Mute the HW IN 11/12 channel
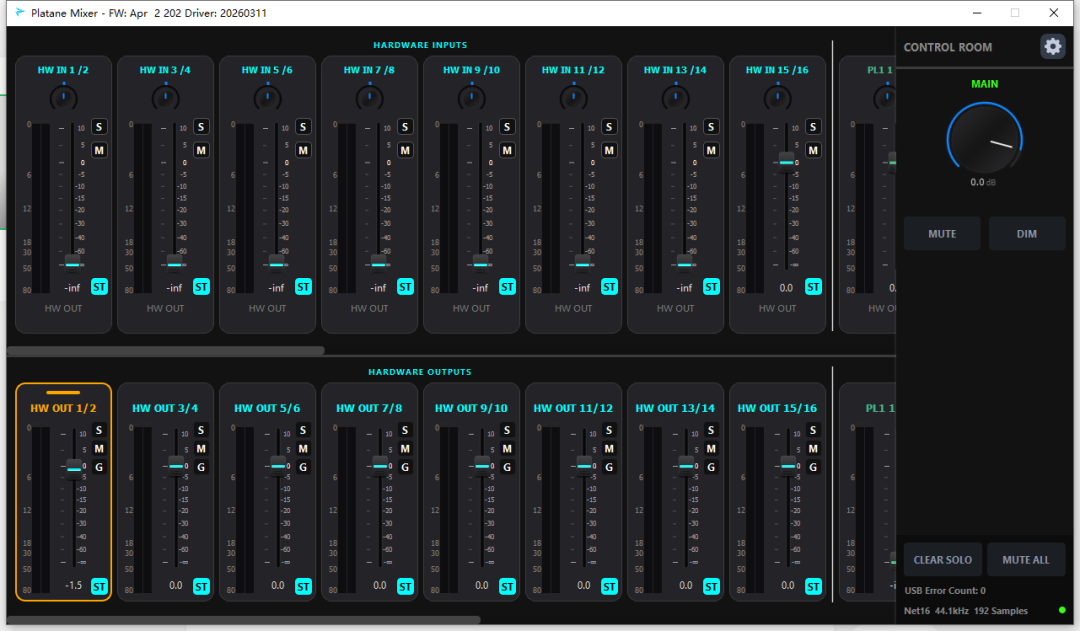 coord(609,150)
